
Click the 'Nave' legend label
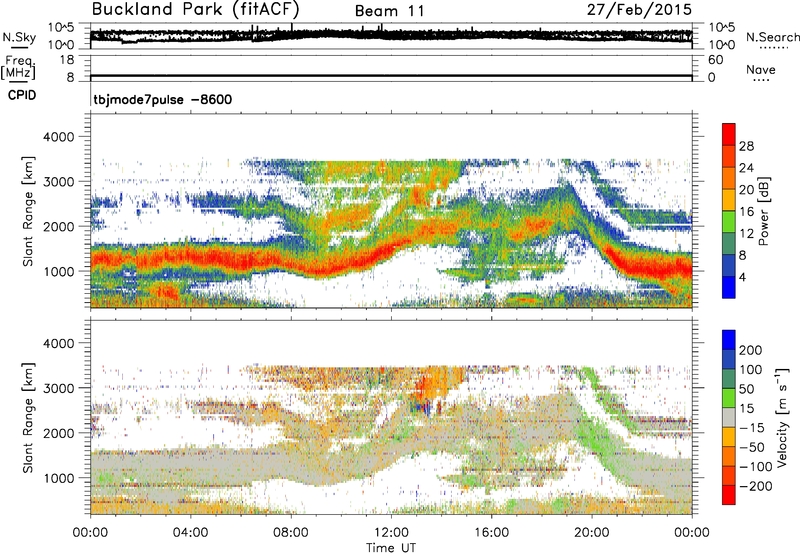tap(761, 69)
